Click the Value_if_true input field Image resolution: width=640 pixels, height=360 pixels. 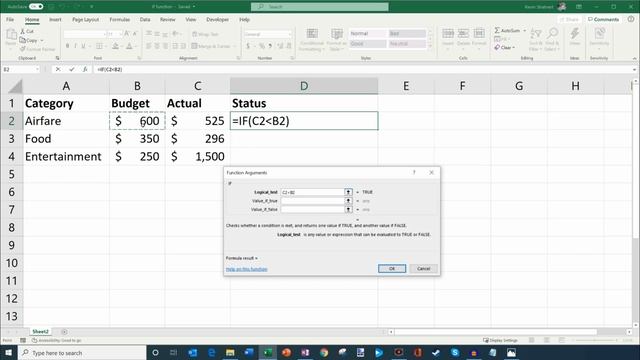[x=313, y=201]
